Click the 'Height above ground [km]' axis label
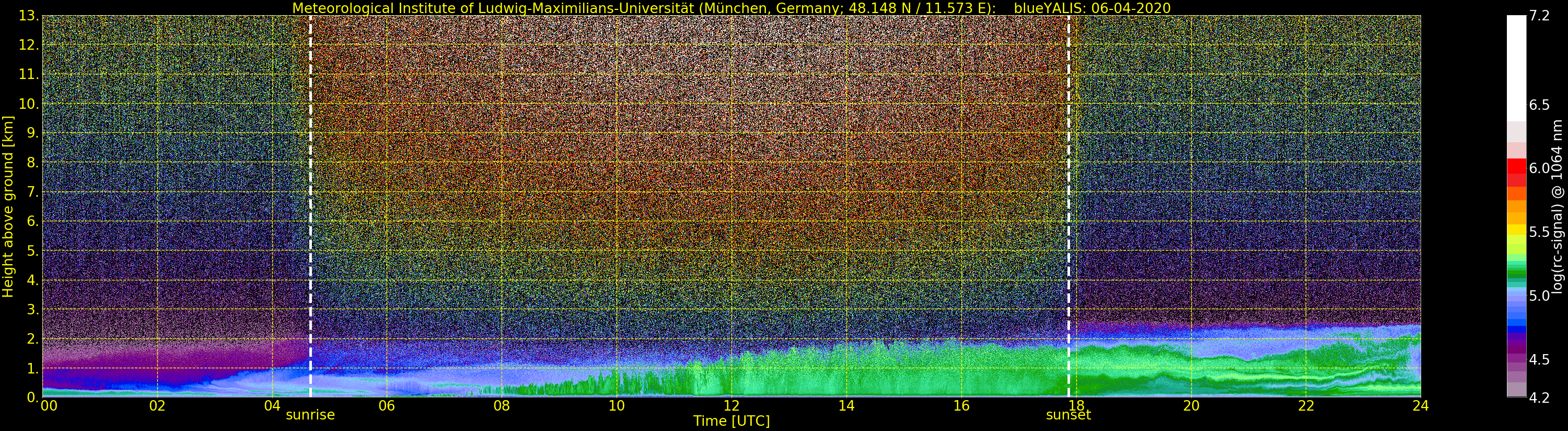The width and height of the screenshot is (1568, 431). coord(8,207)
